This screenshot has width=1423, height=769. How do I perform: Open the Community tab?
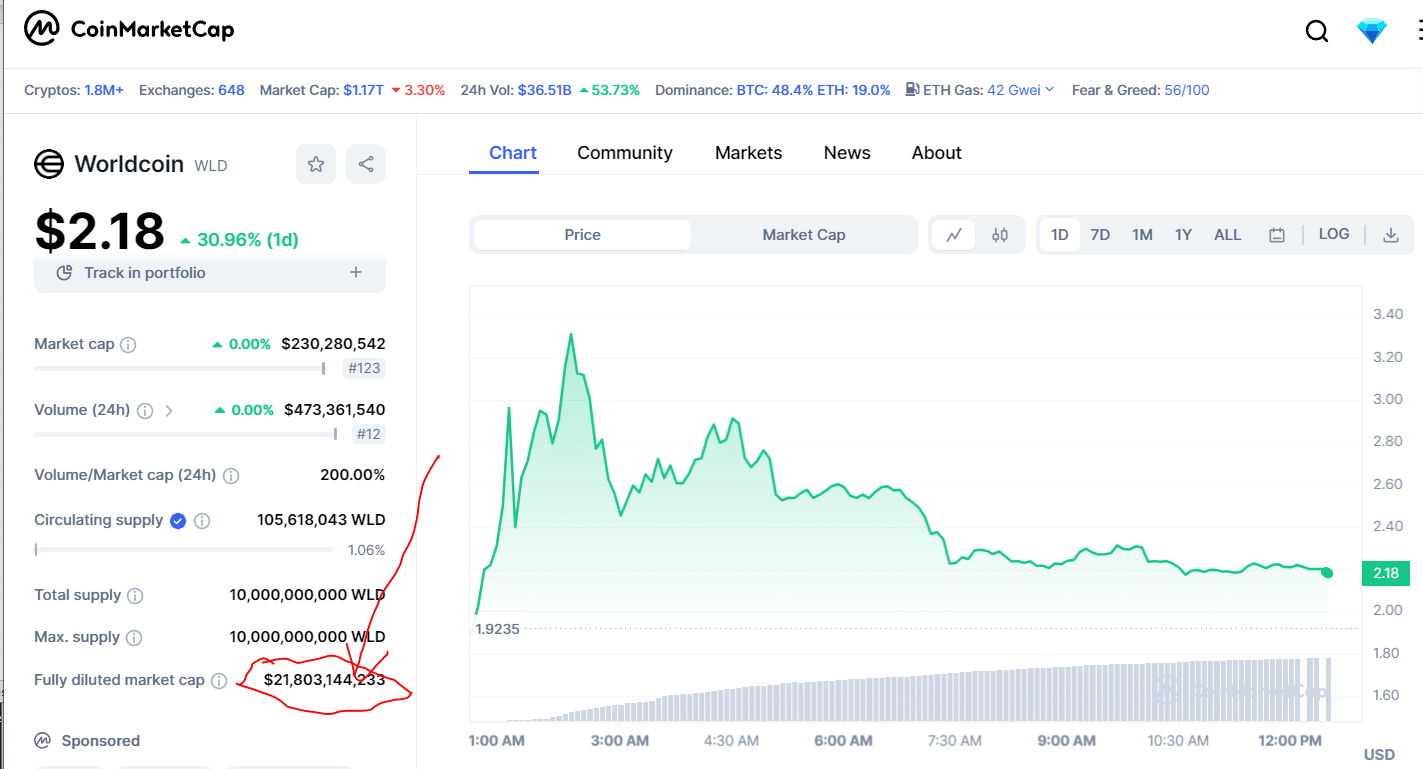625,153
